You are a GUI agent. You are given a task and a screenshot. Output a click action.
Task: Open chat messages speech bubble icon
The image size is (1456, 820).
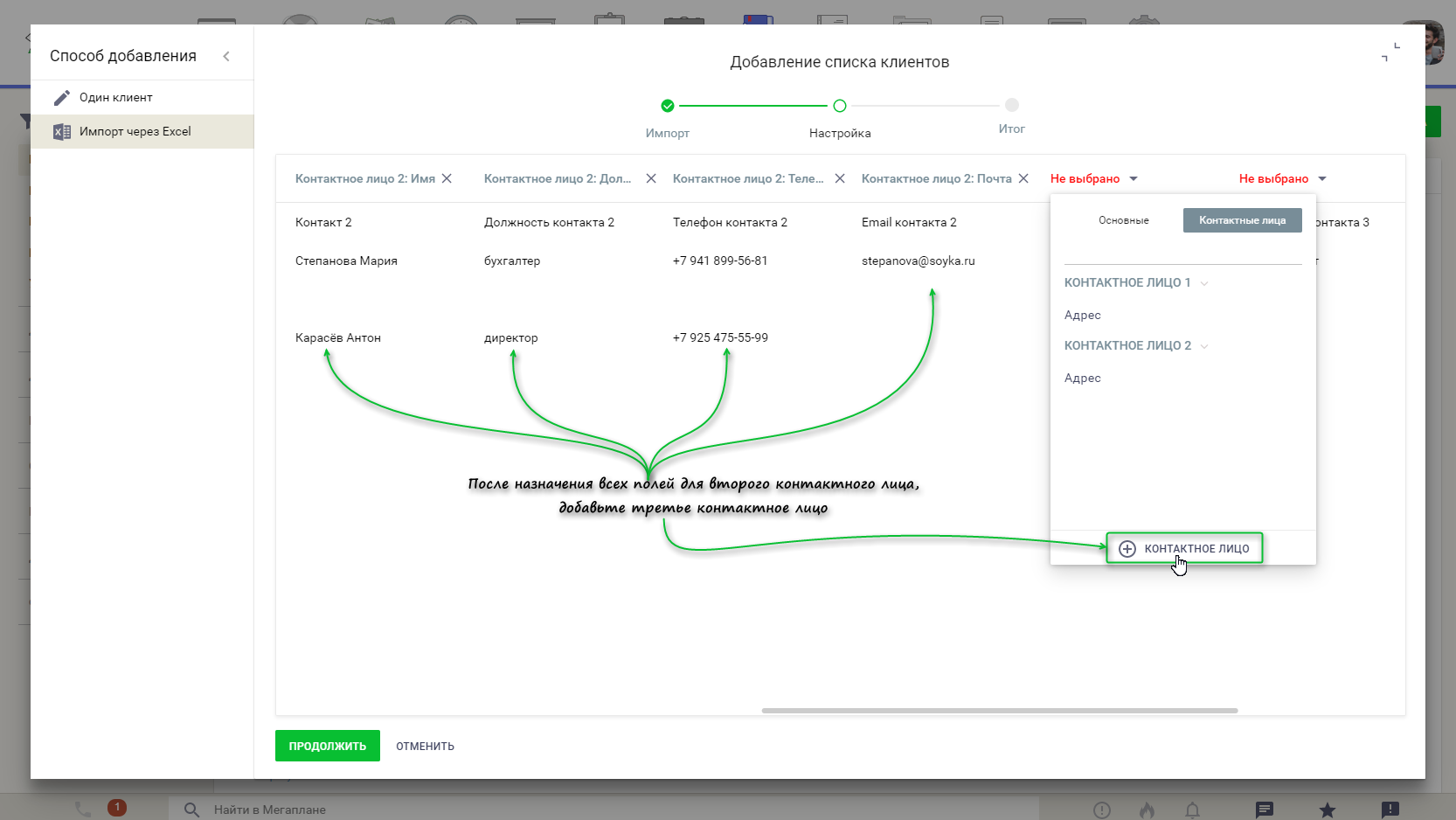(1265, 810)
